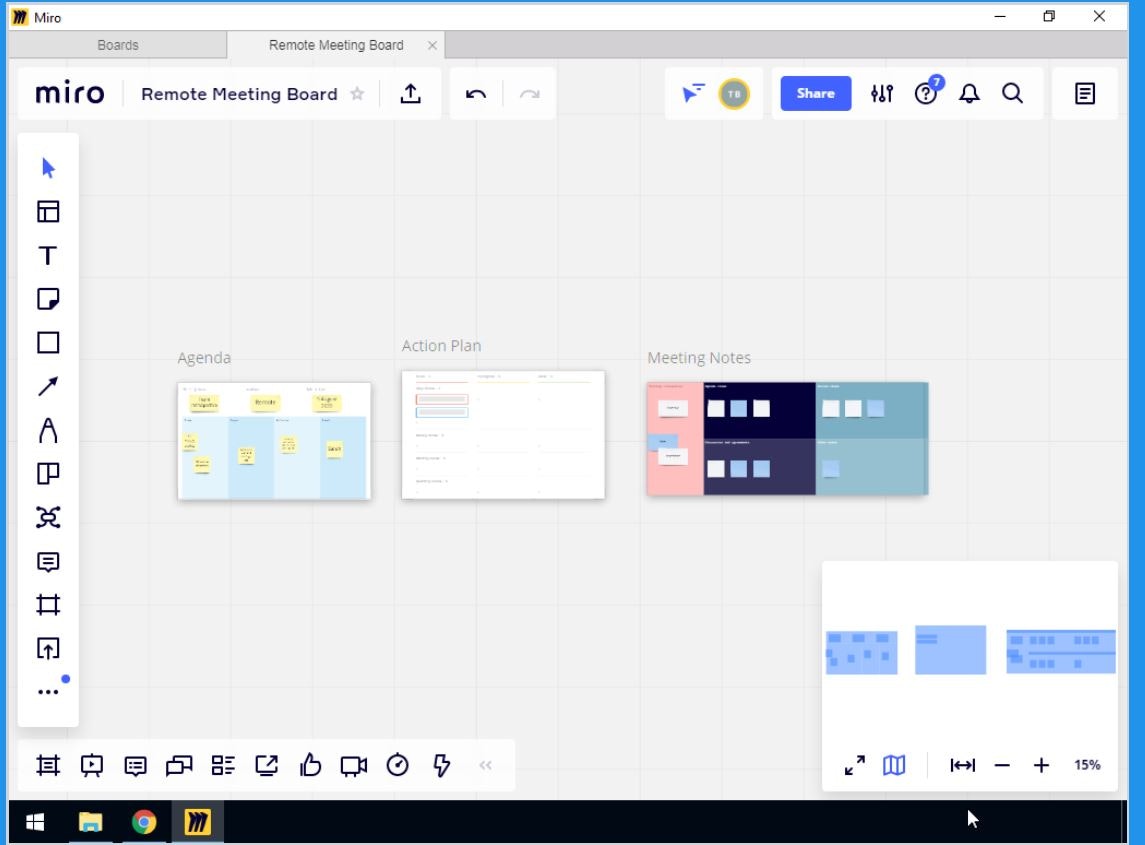This screenshot has height=845, width=1145.
Task: Click the Meeting Notes frame thumbnail
Action: pyautogui.click(x=787, y=438)
